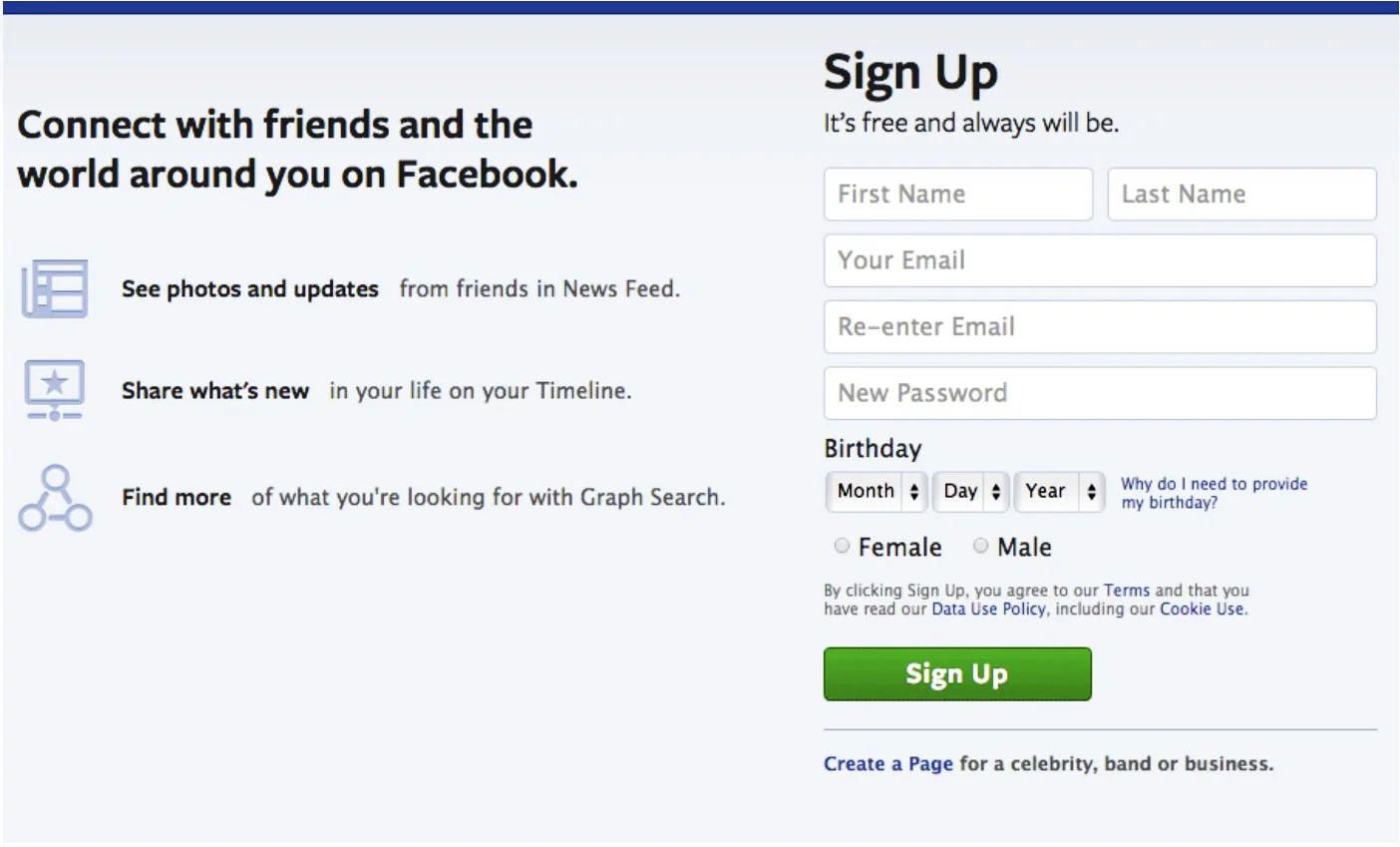The image size is (1400, 847).
Task: Click the birthday explanation link
Action: [x=1213, y=493]
